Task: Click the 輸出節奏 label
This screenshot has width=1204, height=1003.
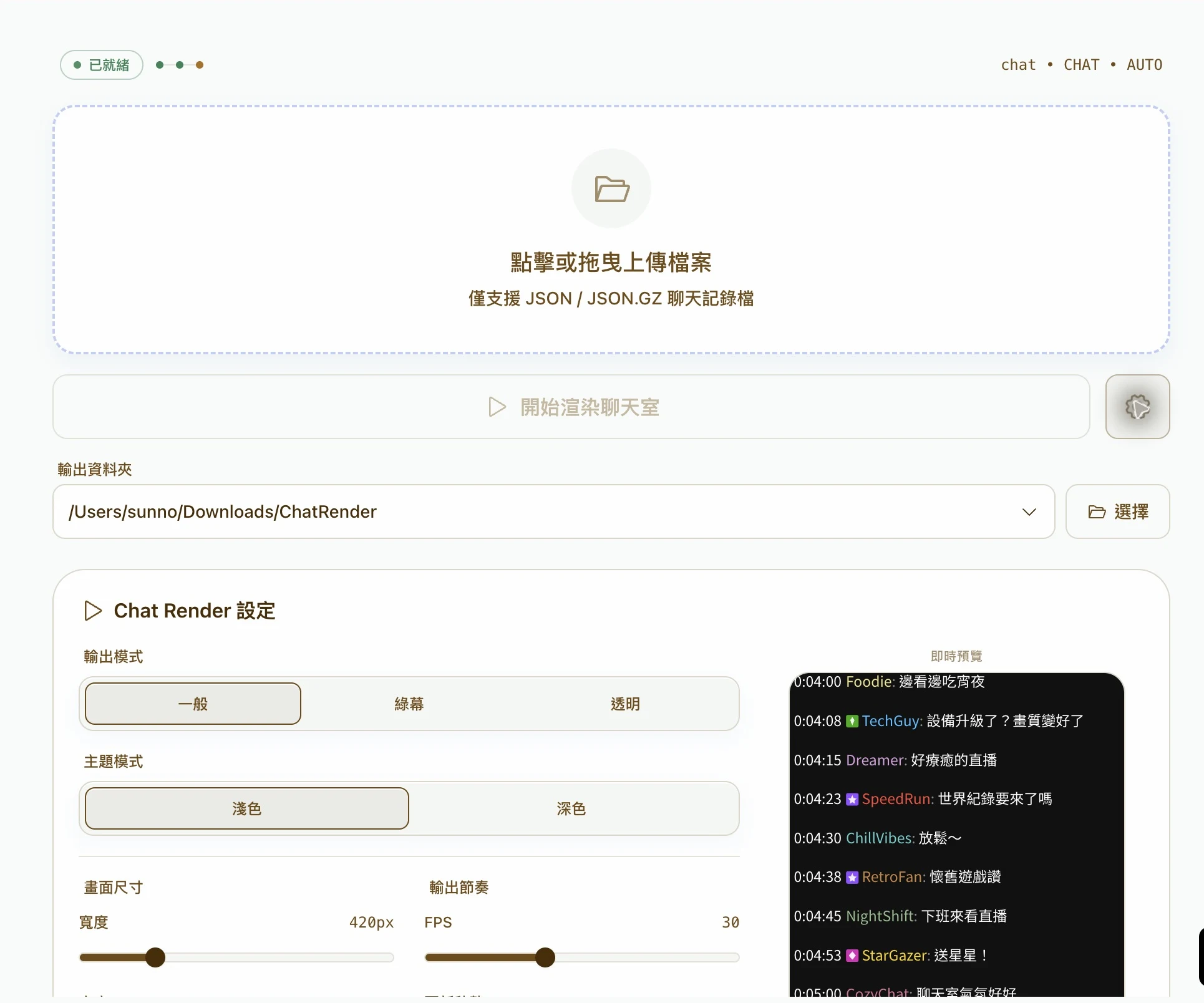Action: [459, 888]
